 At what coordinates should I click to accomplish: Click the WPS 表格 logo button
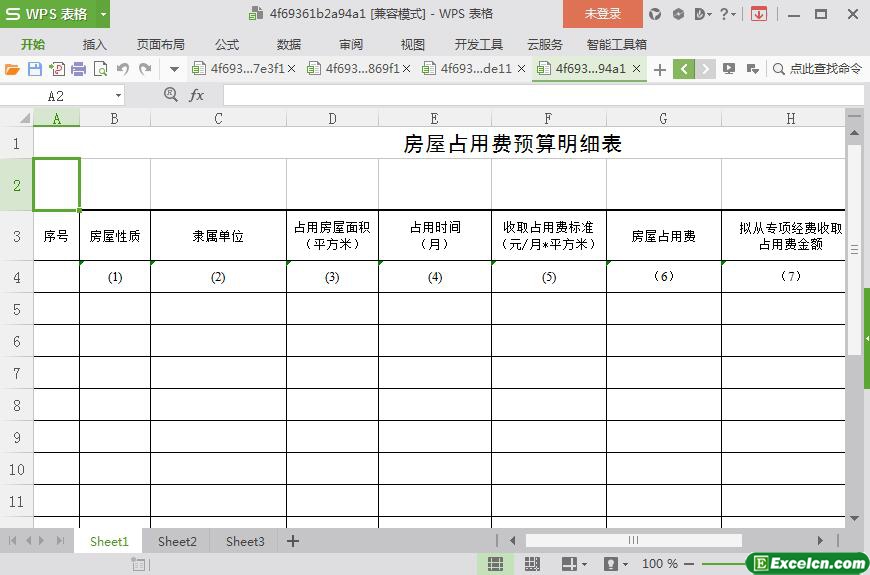(x=48, y=14)
